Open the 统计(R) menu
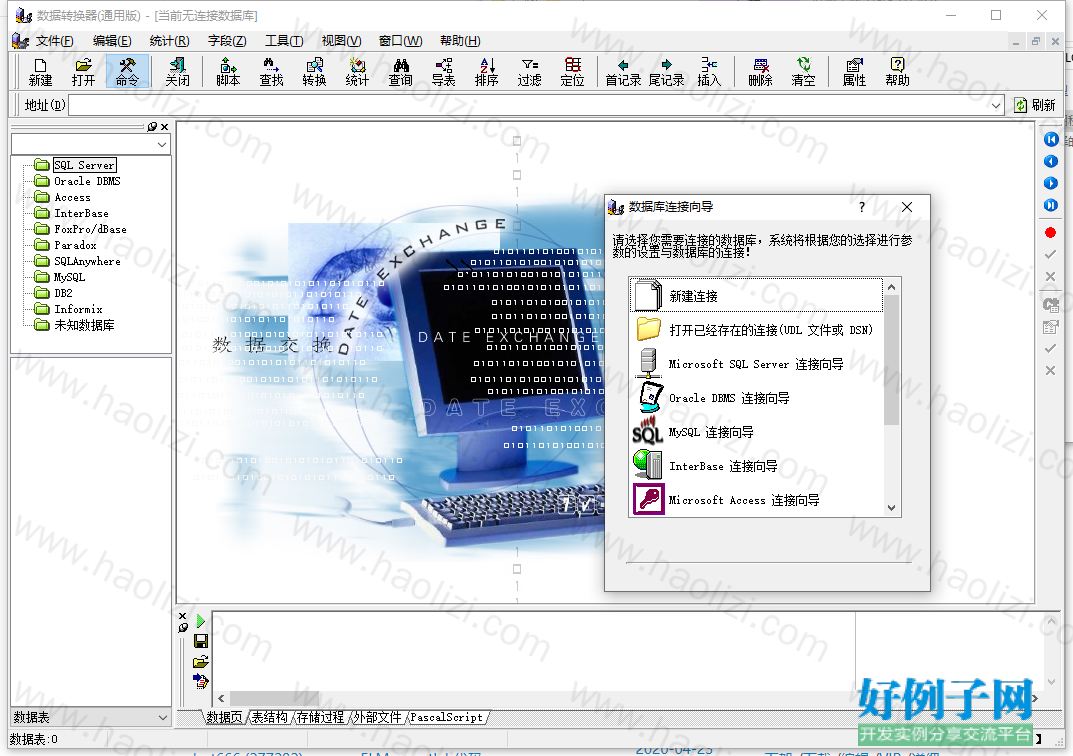 pyautogui.click(x=169, y=41)
